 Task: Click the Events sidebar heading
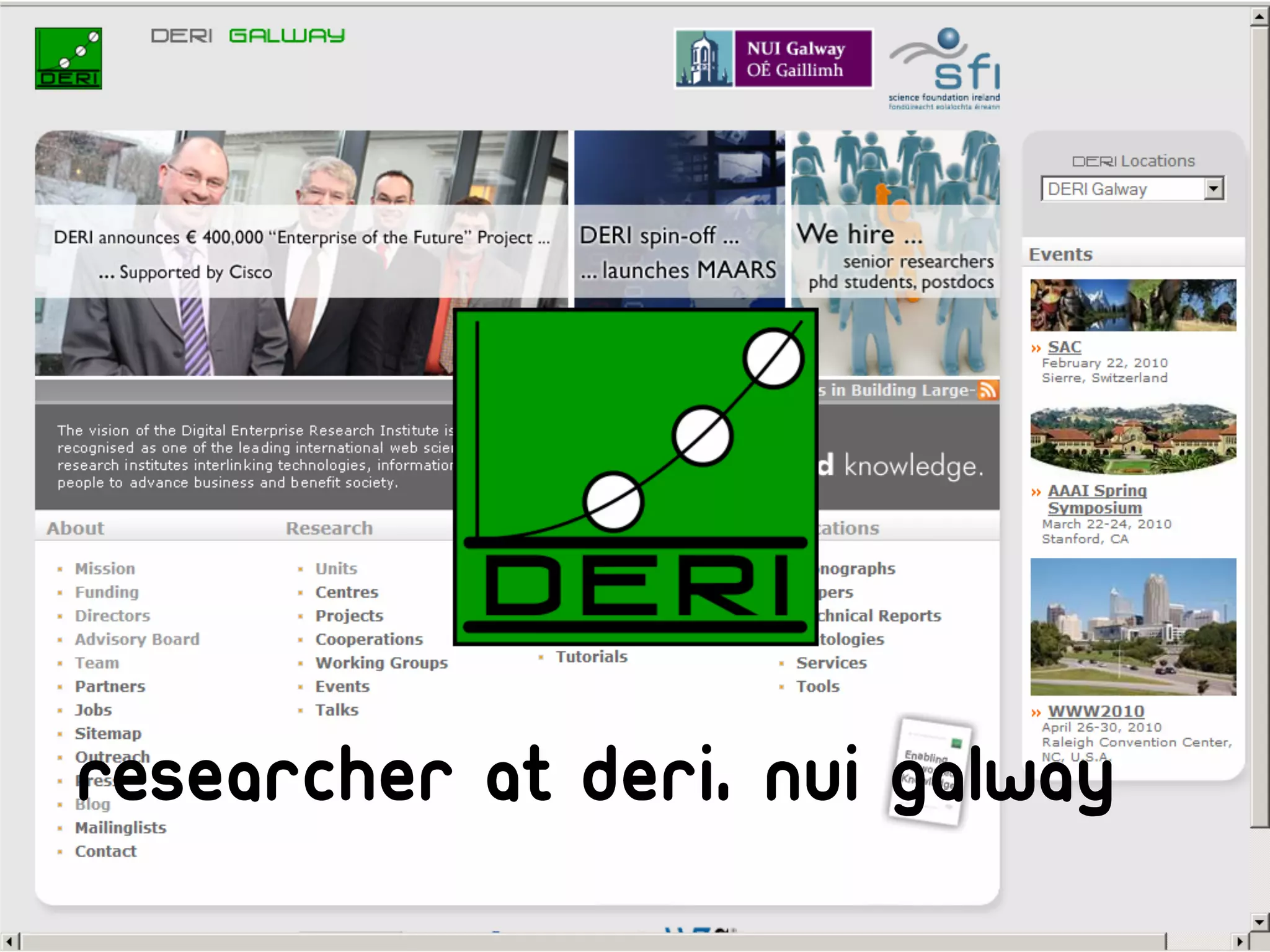click(1060, 254)
